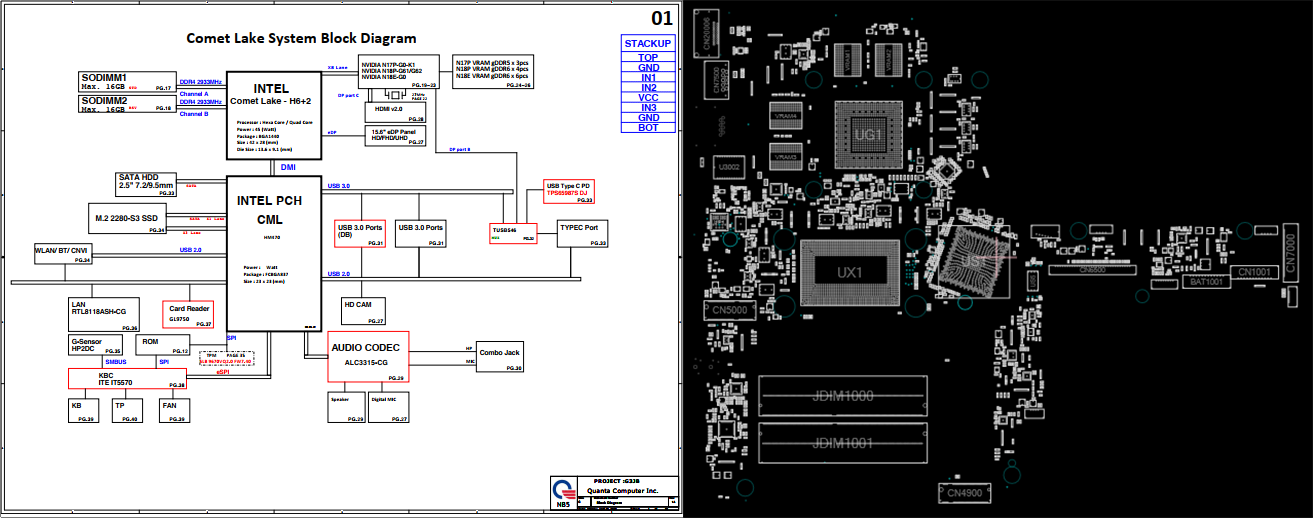Choose the VCC layer in stackup
The width and height of the screenshot is (1313, 518).
pos(648,97)
